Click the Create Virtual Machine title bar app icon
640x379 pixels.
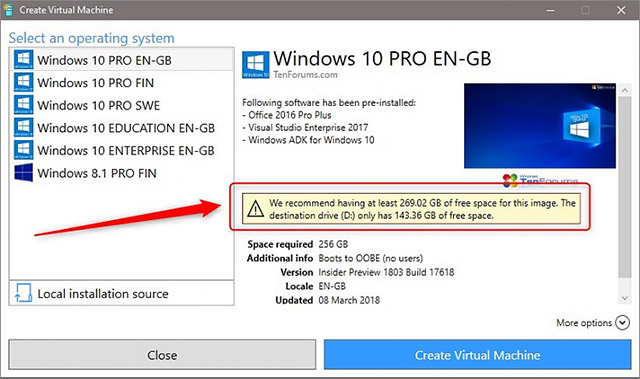coord(7,9)
